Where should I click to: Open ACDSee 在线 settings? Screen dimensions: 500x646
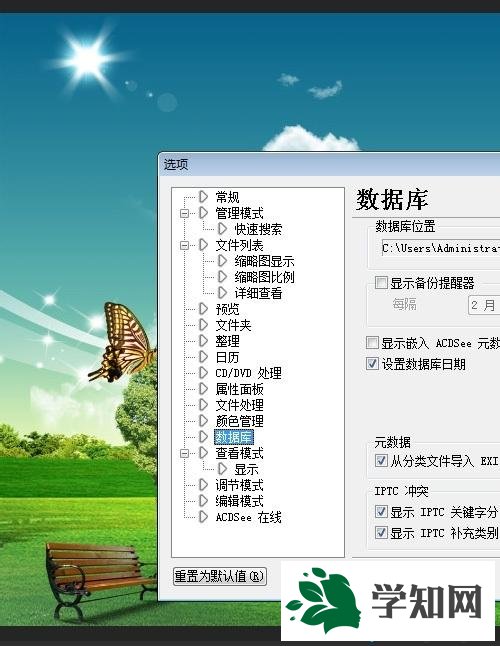pos(248,517)
